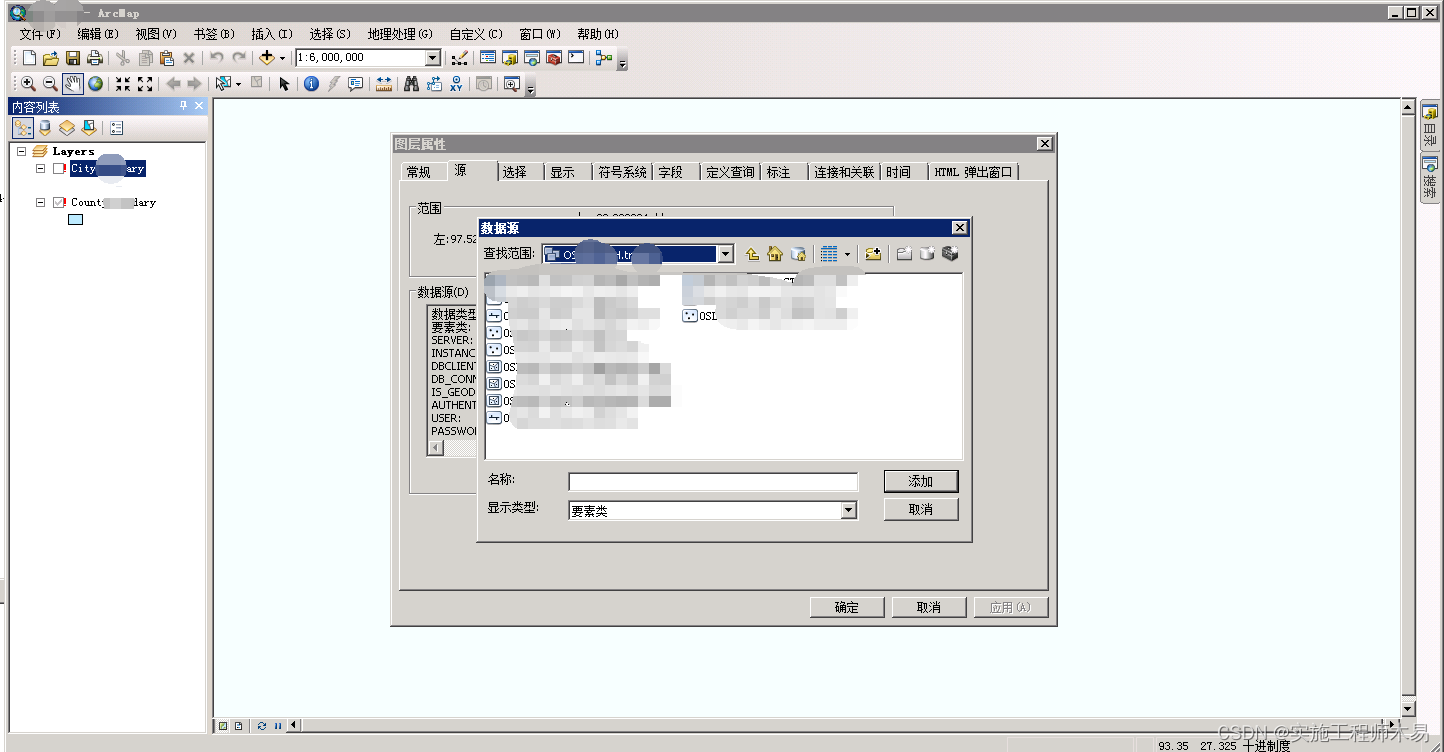Image resolution: width=1444 pixels, height=752 pixels.
Task: Switch contents to List By Visibility
Action: pos(66,128)
